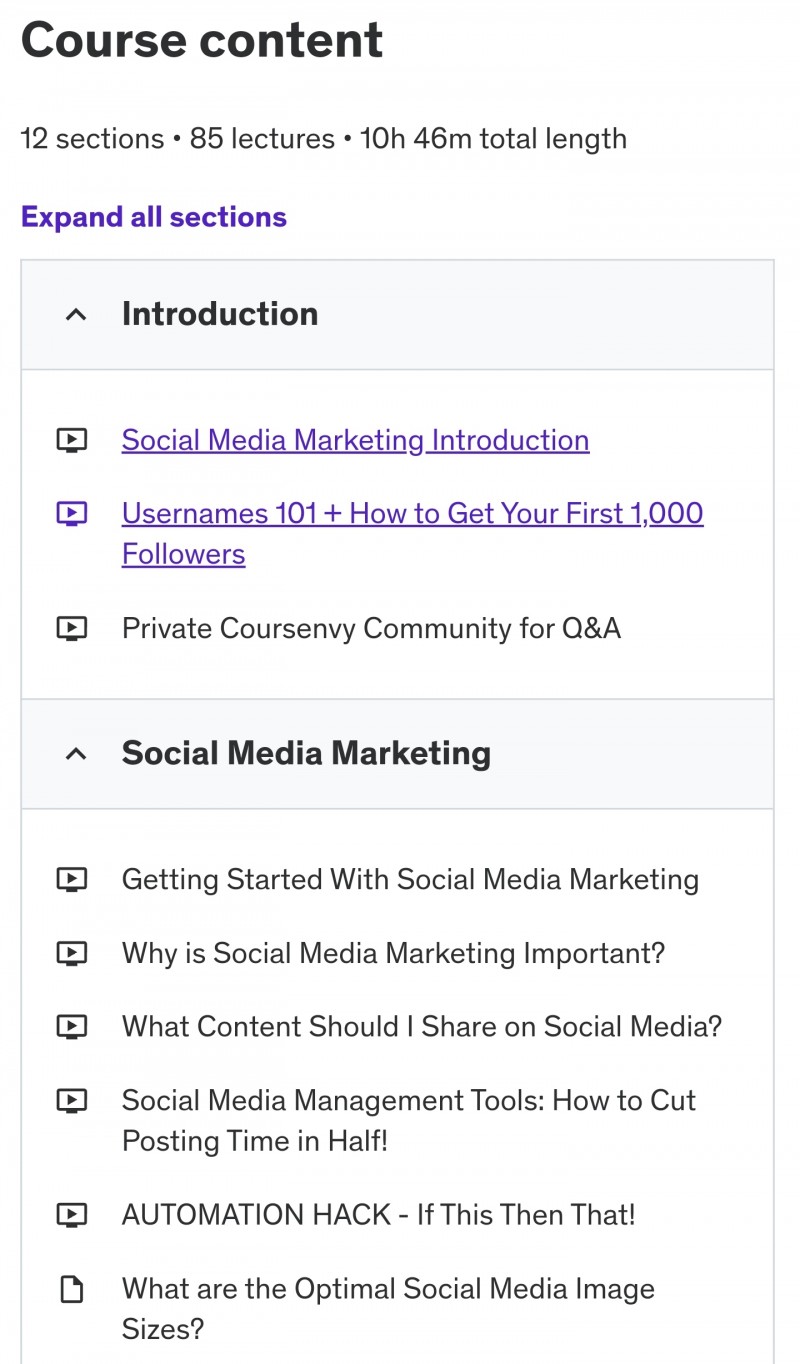Click video icon next to Private Coursenvy Community
800x1364 pixels.
[72, 628]
